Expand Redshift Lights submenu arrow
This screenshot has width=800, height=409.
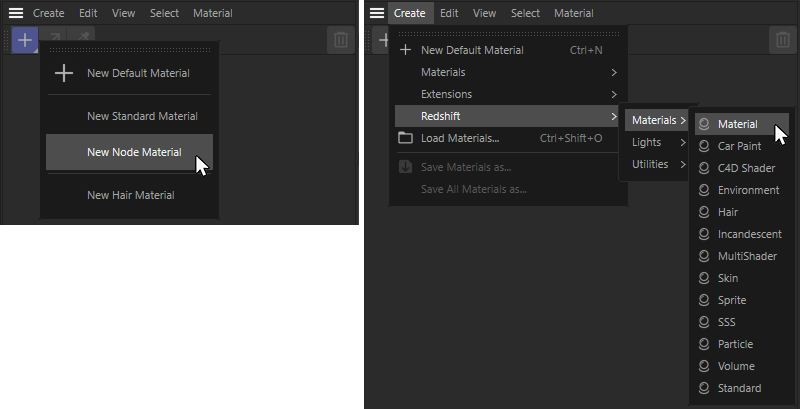click(683, 142)
